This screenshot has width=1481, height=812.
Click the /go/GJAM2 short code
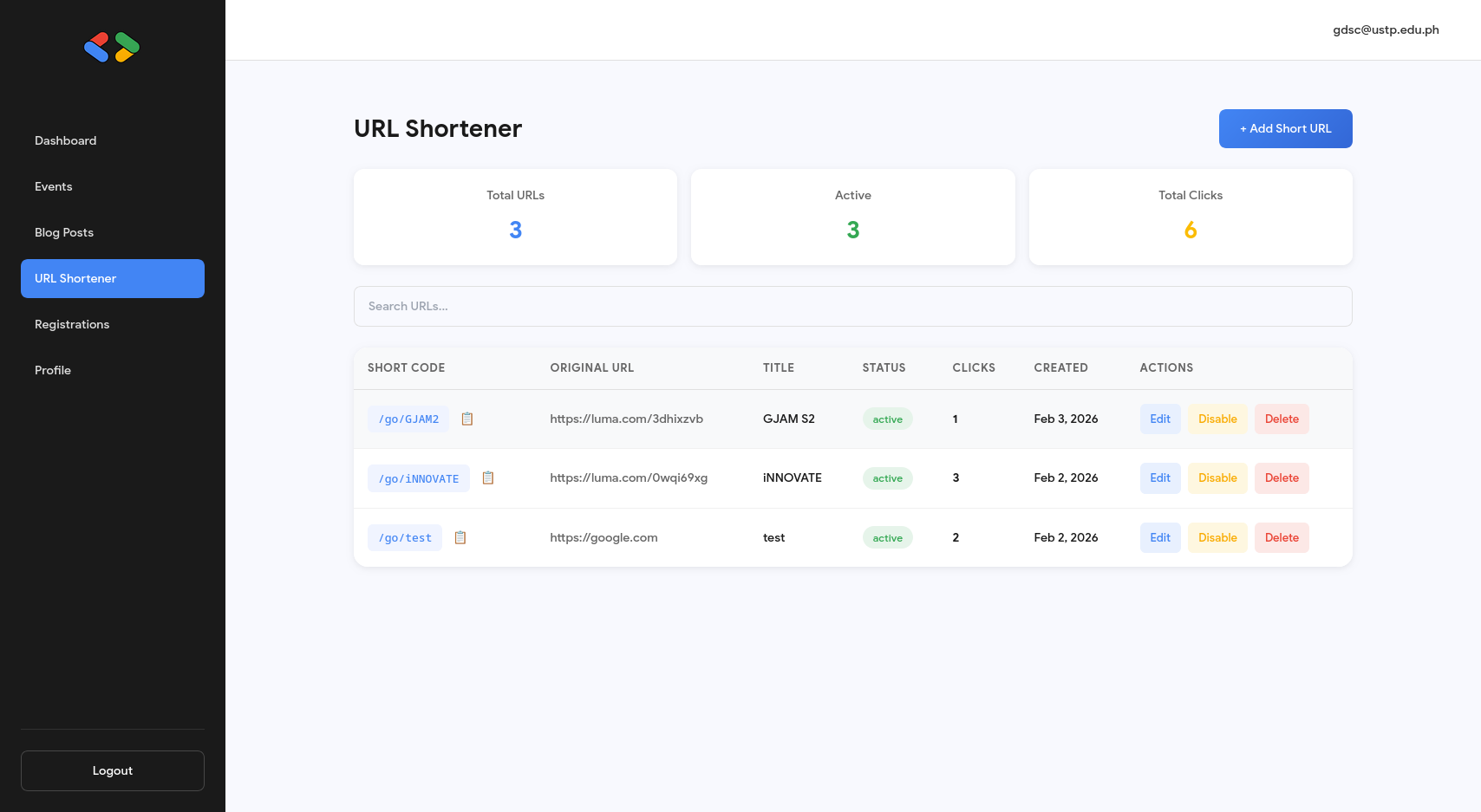coord(408,419)
